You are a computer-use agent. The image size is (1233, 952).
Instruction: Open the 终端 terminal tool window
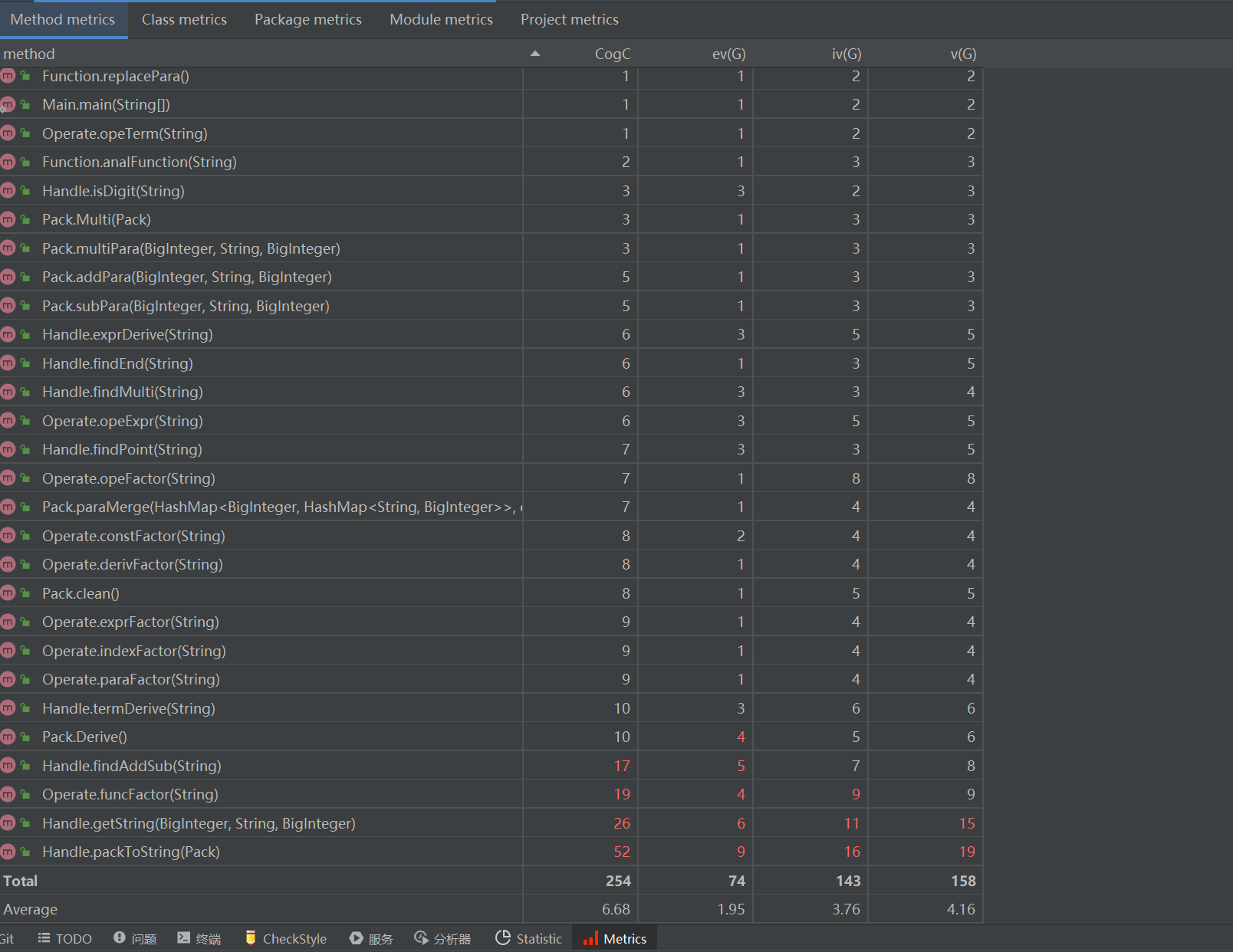coord(199,938)
